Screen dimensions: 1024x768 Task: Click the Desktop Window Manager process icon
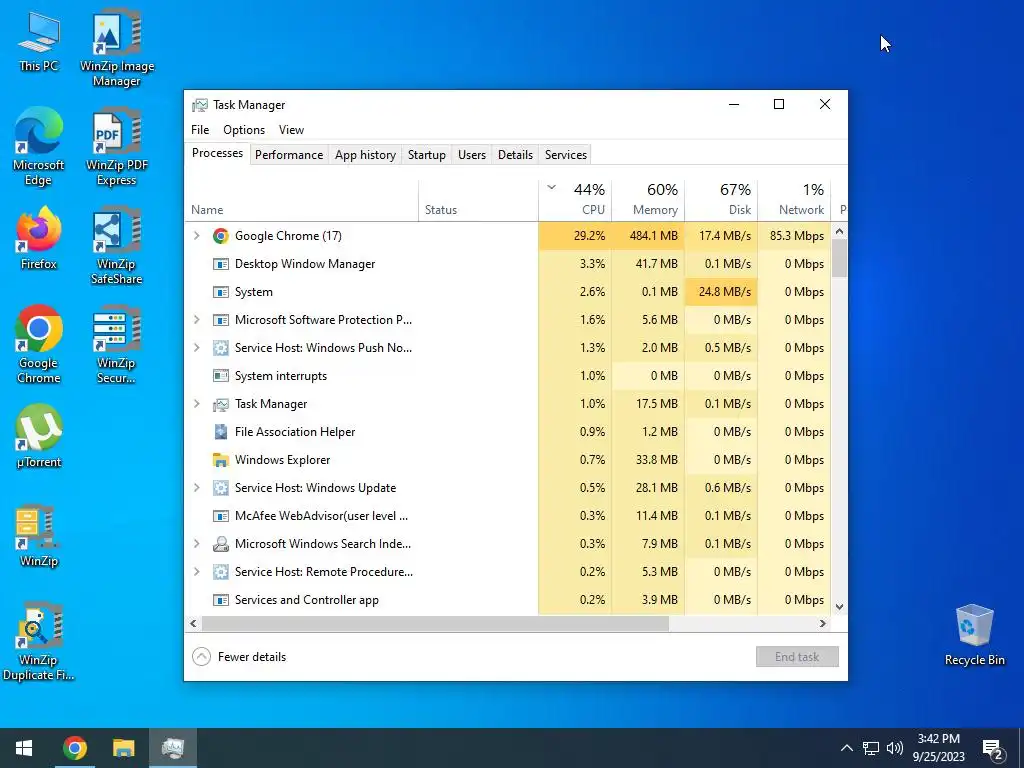221,264
